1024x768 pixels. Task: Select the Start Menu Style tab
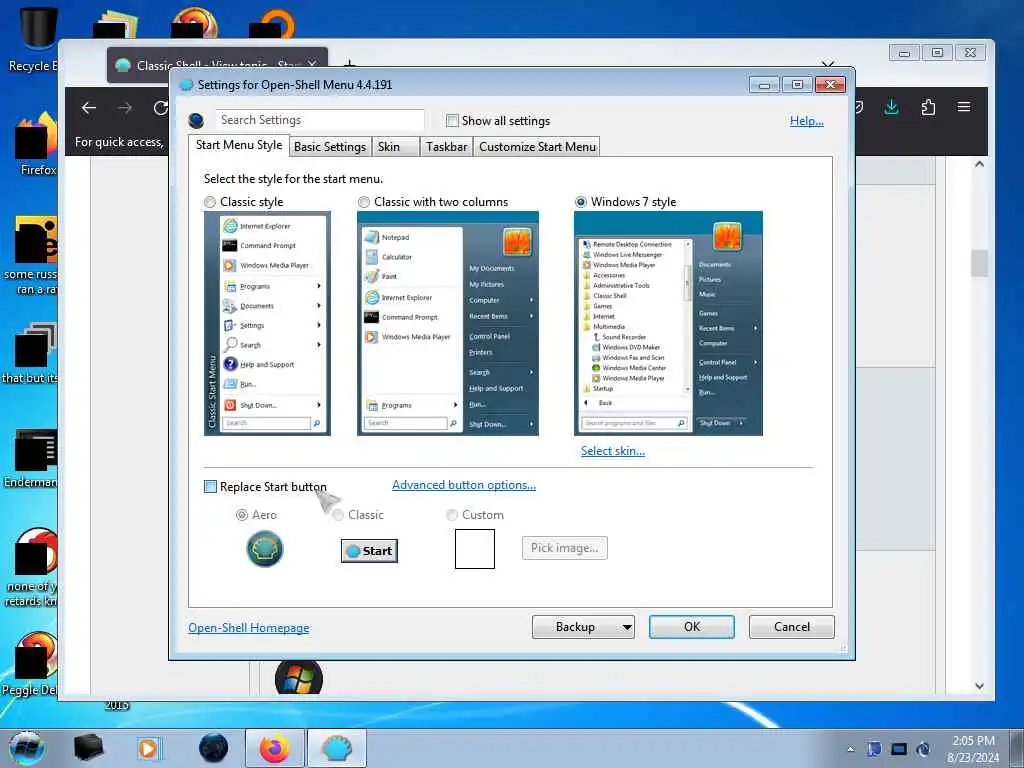[239, 145]
